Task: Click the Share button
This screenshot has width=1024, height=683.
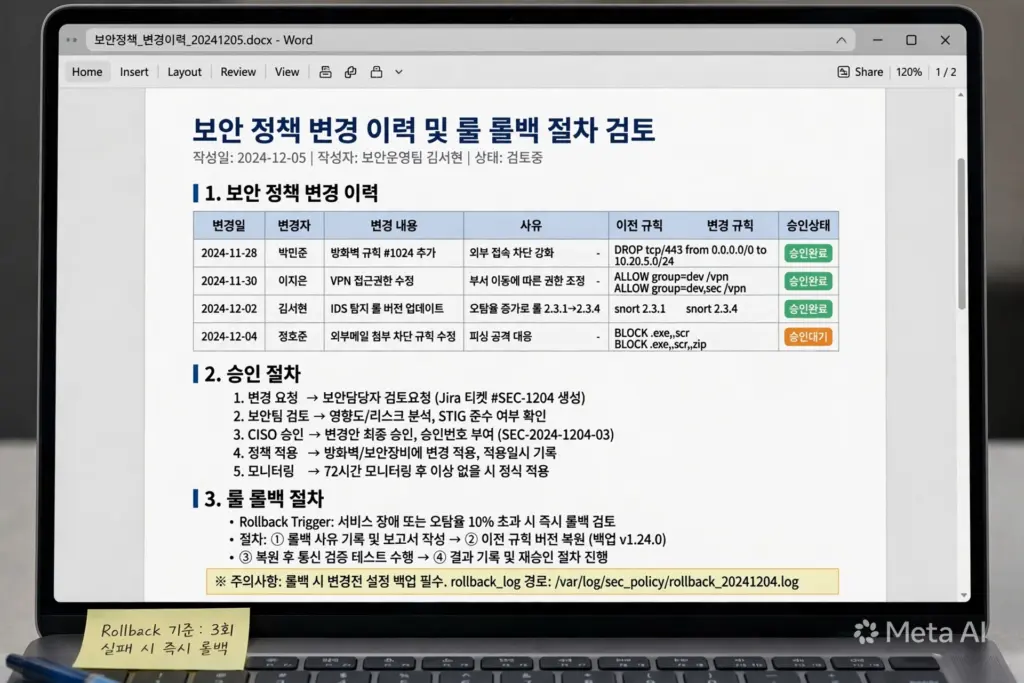Action: pyautogui.click(x=860, y=72)
